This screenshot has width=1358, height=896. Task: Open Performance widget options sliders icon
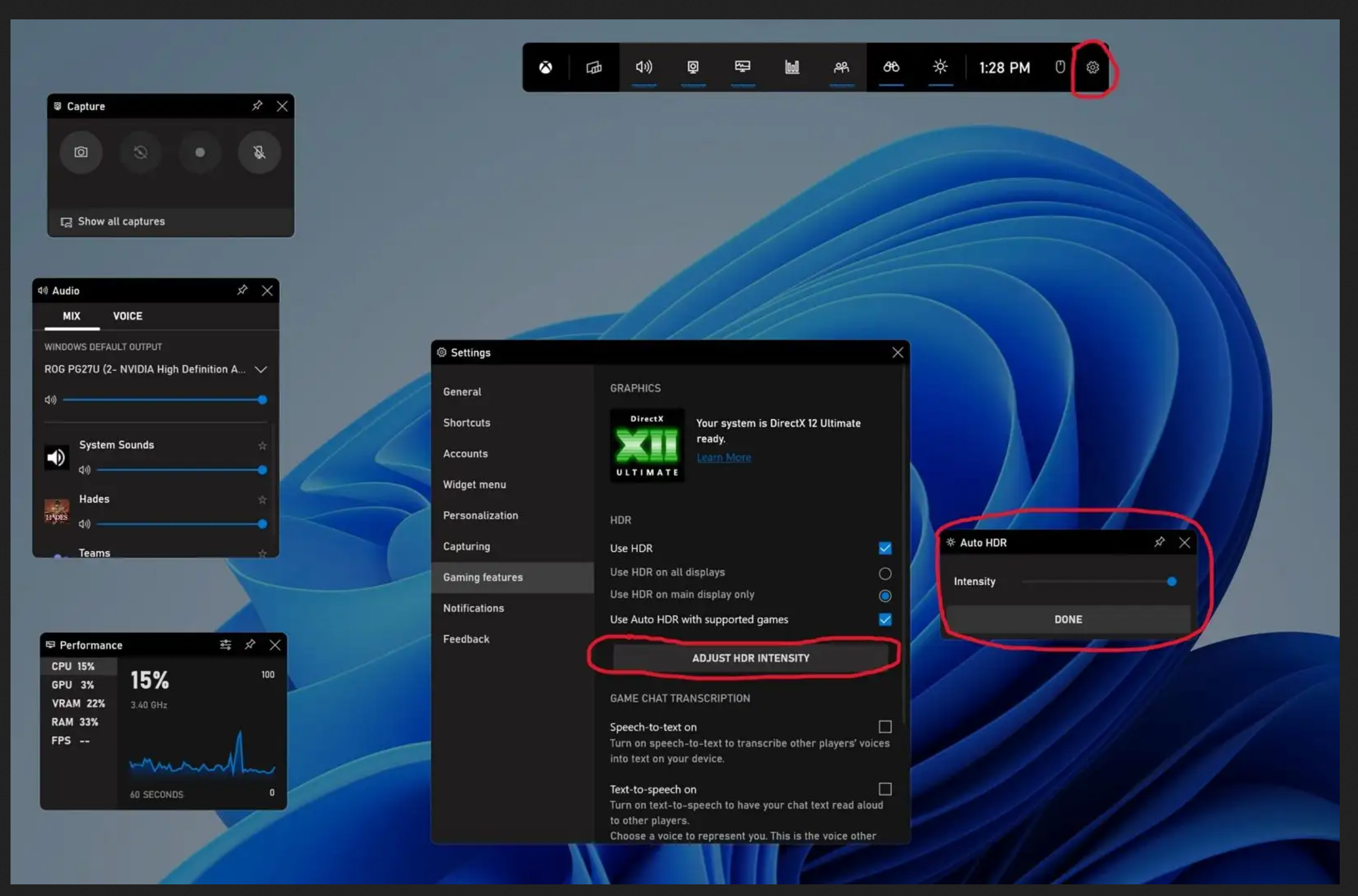point(226,645)
